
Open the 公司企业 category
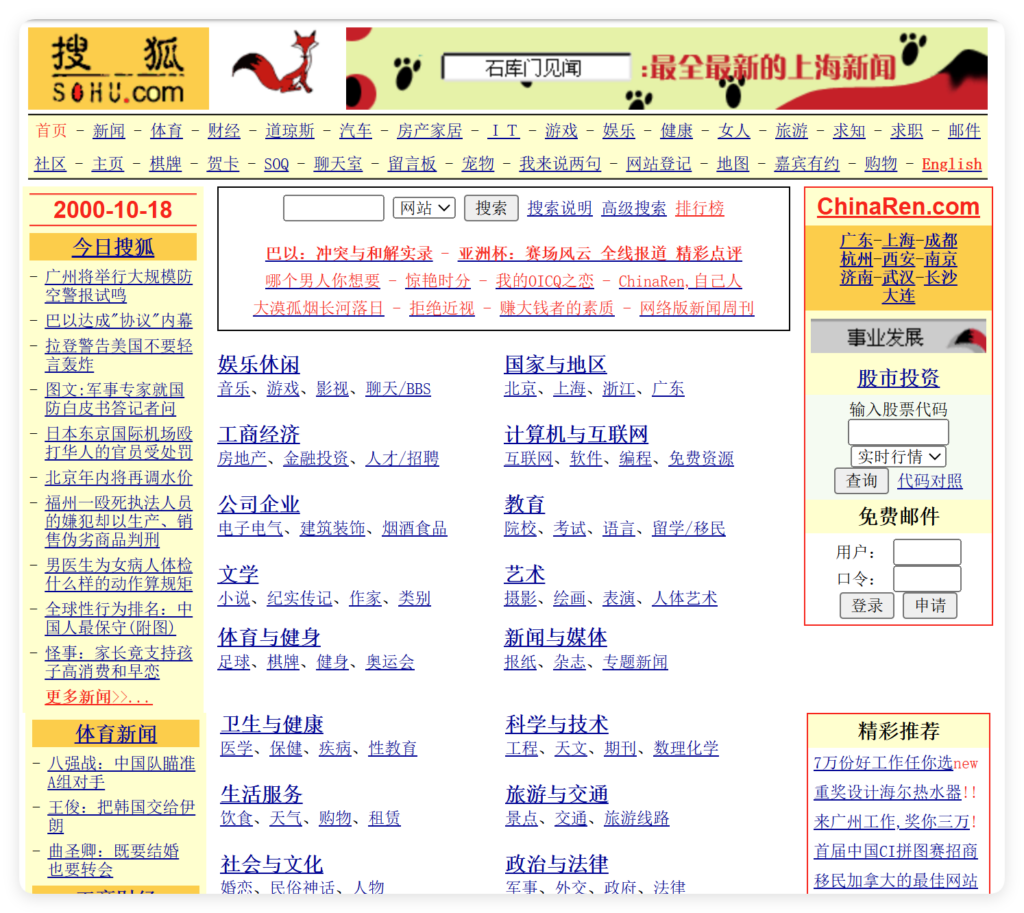coord(259,504)
